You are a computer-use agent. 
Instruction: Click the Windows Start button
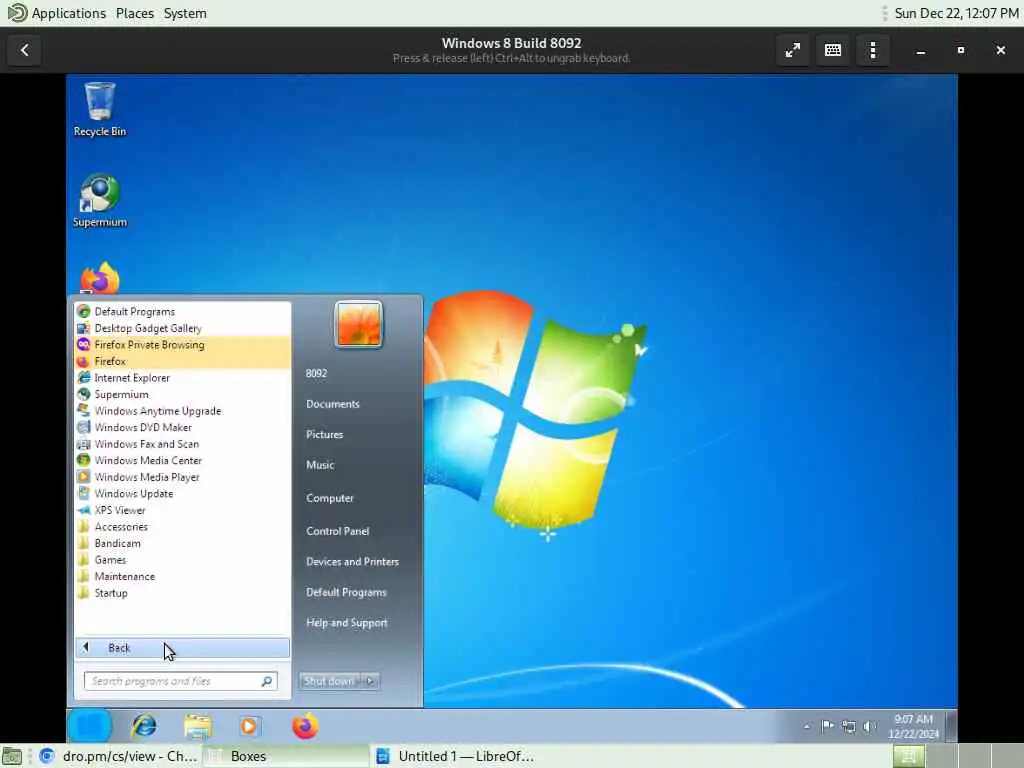(89, 726)
